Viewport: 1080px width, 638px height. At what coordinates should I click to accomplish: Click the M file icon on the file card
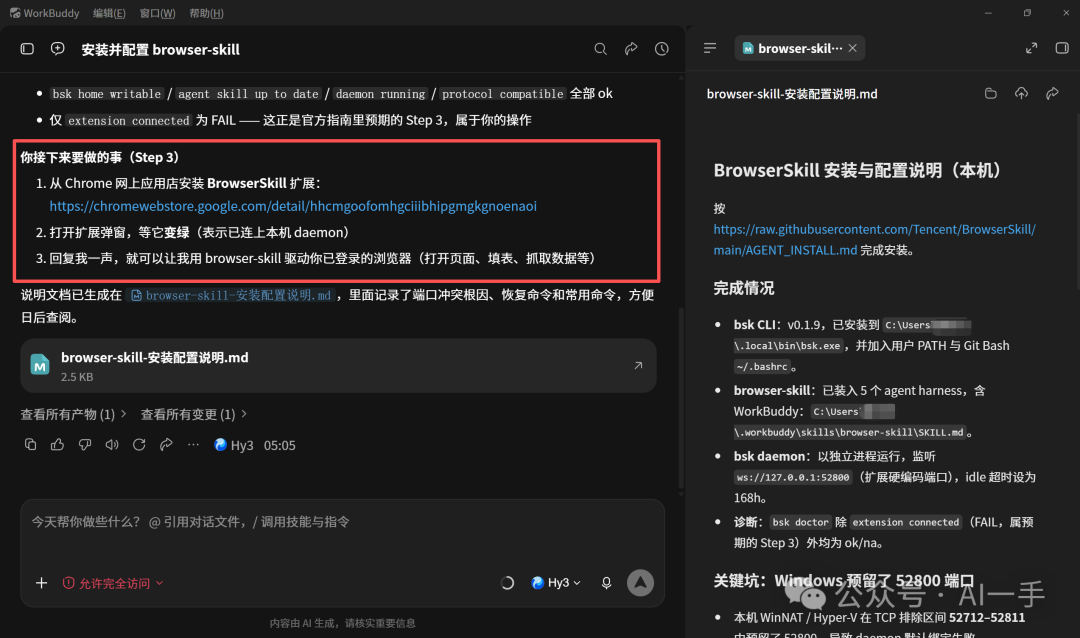click(x=40, y=364)
